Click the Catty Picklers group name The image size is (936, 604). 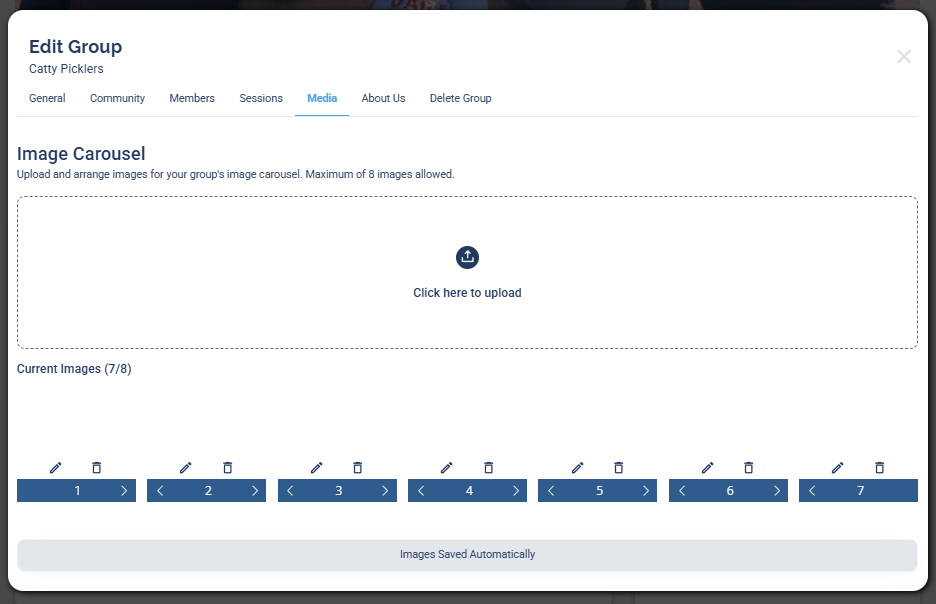(x=66, y=69)
